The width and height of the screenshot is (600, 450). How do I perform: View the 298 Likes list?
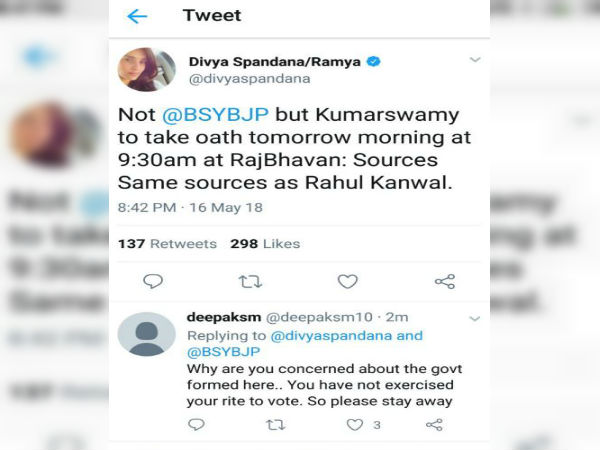(265, 244)
